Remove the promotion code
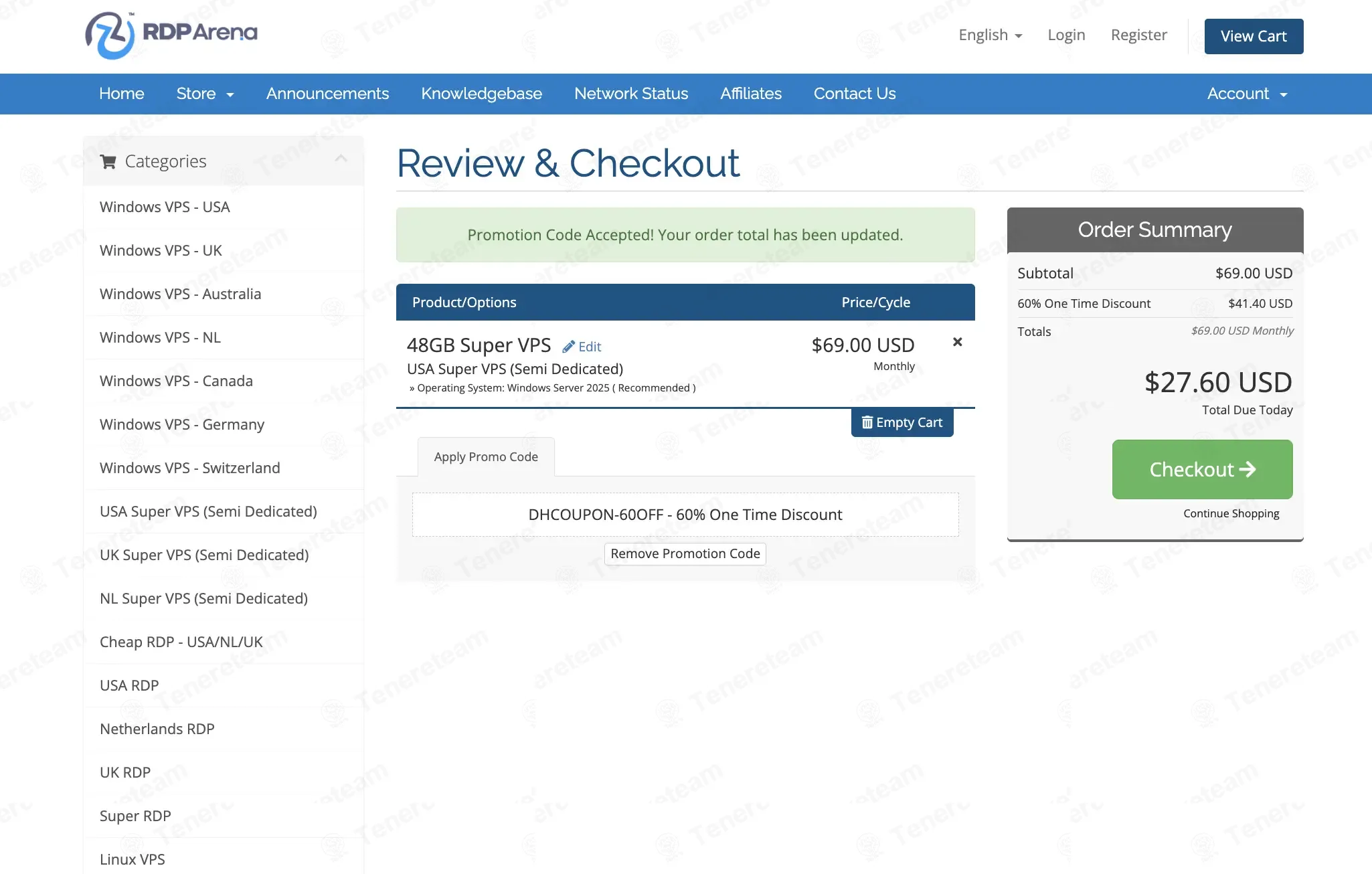The height and width of the screenshot is (874, 1372). [685, 553]
